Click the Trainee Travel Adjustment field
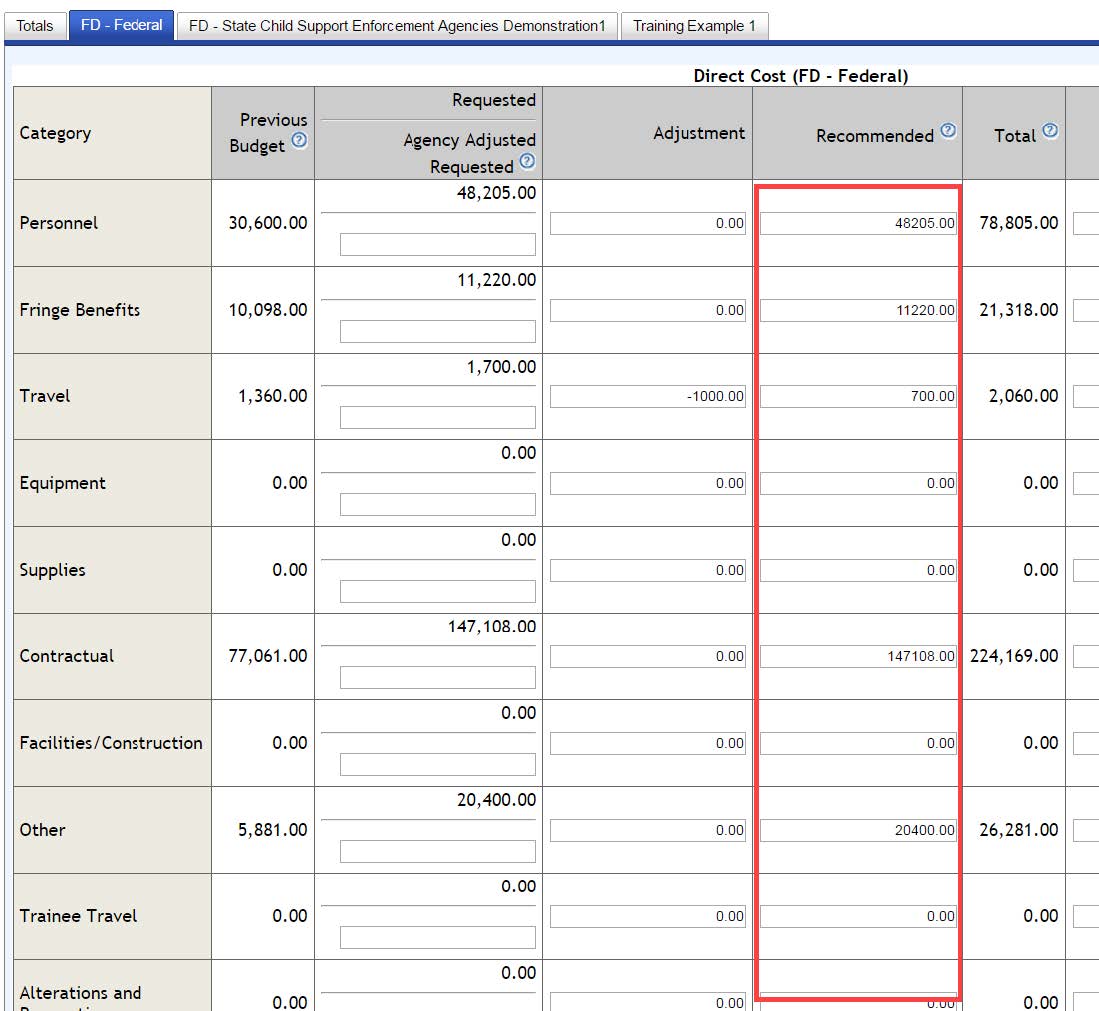The image size is (1099, 1011). (648, 917)
